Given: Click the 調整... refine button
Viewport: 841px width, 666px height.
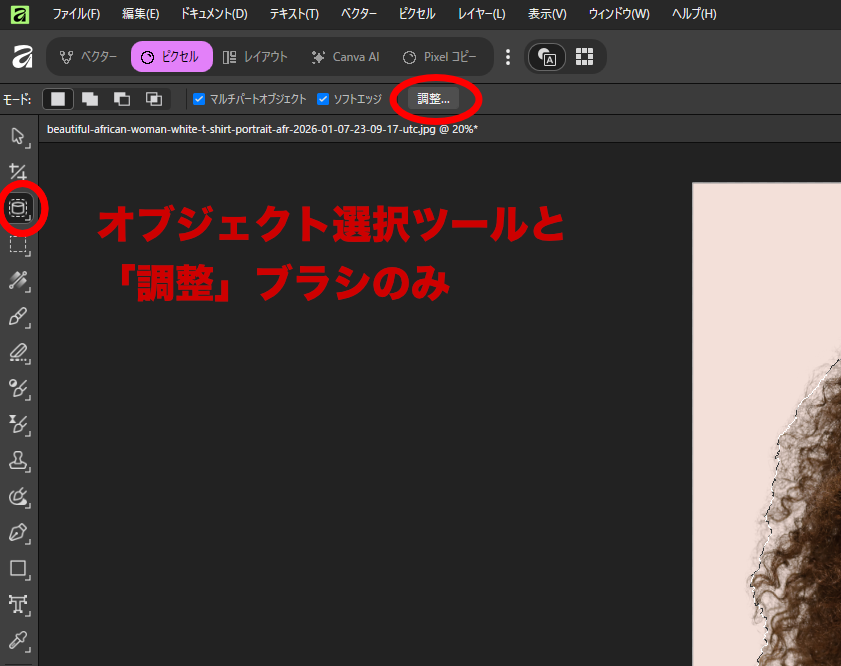Looking at the screenshot, I should coord(433,99).
